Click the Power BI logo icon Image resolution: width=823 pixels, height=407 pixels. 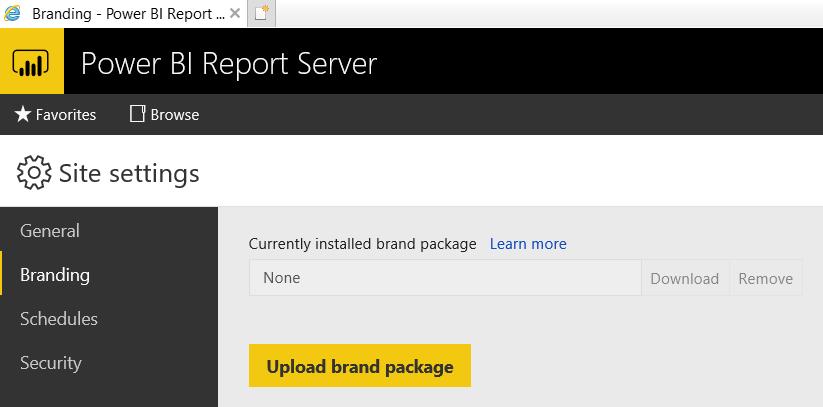31,62
